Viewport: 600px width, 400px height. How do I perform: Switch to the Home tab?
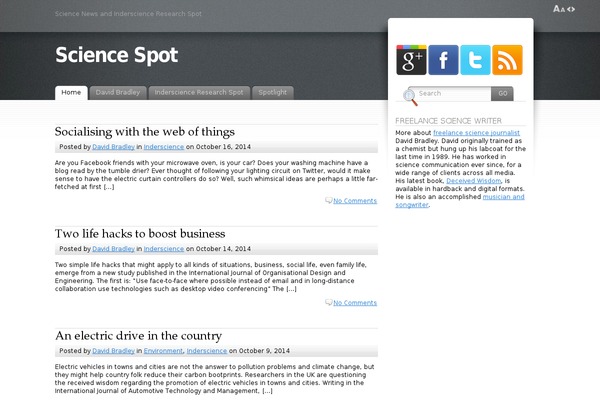pos(71,92)
